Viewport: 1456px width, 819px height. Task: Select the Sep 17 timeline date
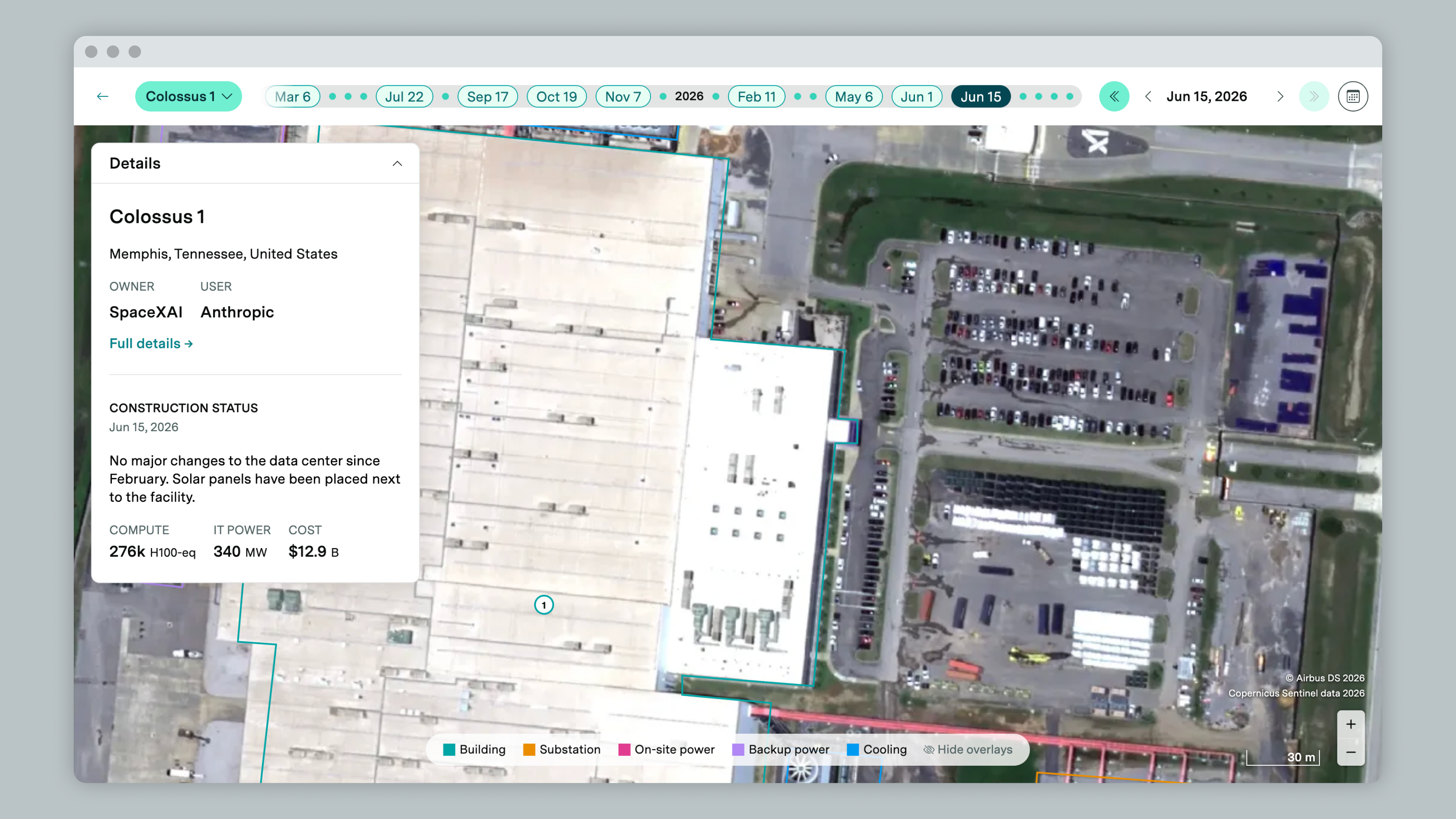[487, 97]
